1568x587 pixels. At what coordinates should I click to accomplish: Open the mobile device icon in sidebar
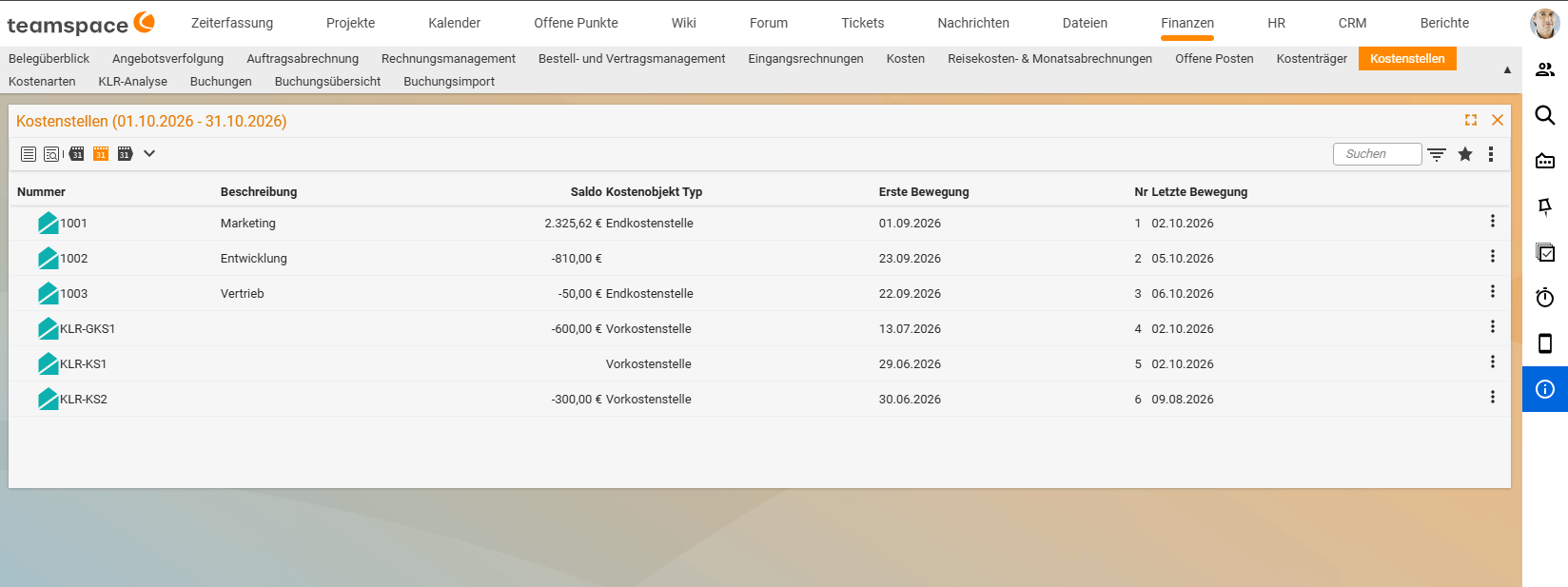coord(1545,343)
